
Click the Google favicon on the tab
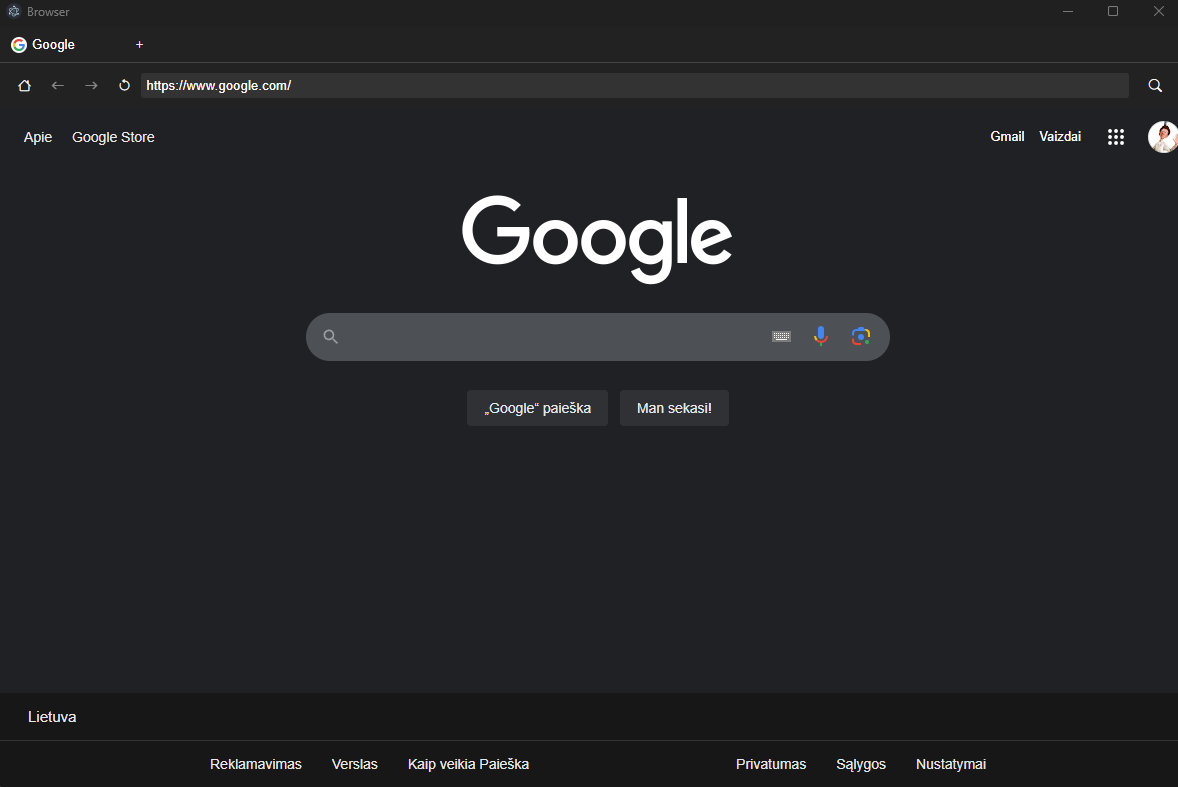pos(19,45)
